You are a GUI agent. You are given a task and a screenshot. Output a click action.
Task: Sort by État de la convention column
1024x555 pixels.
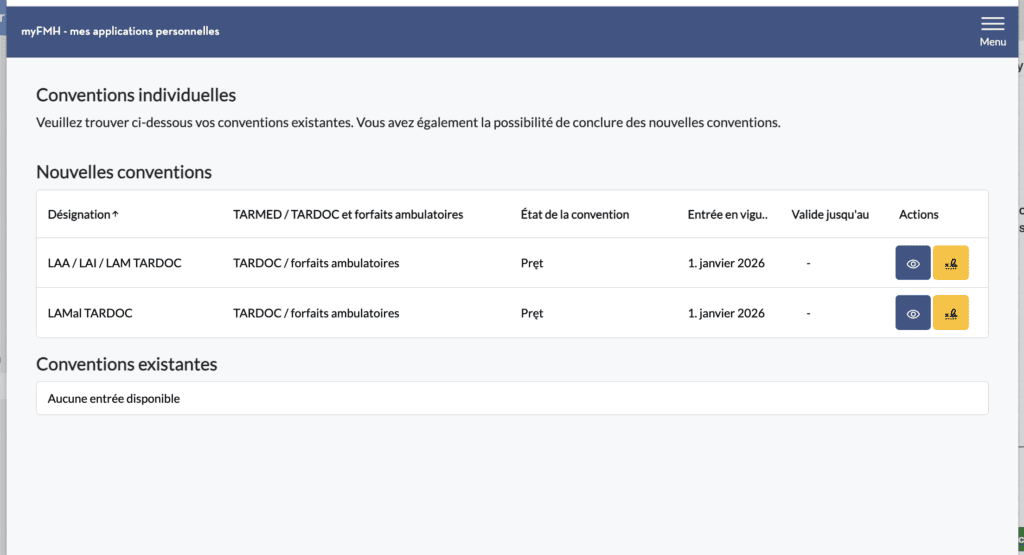pos(575,215)
